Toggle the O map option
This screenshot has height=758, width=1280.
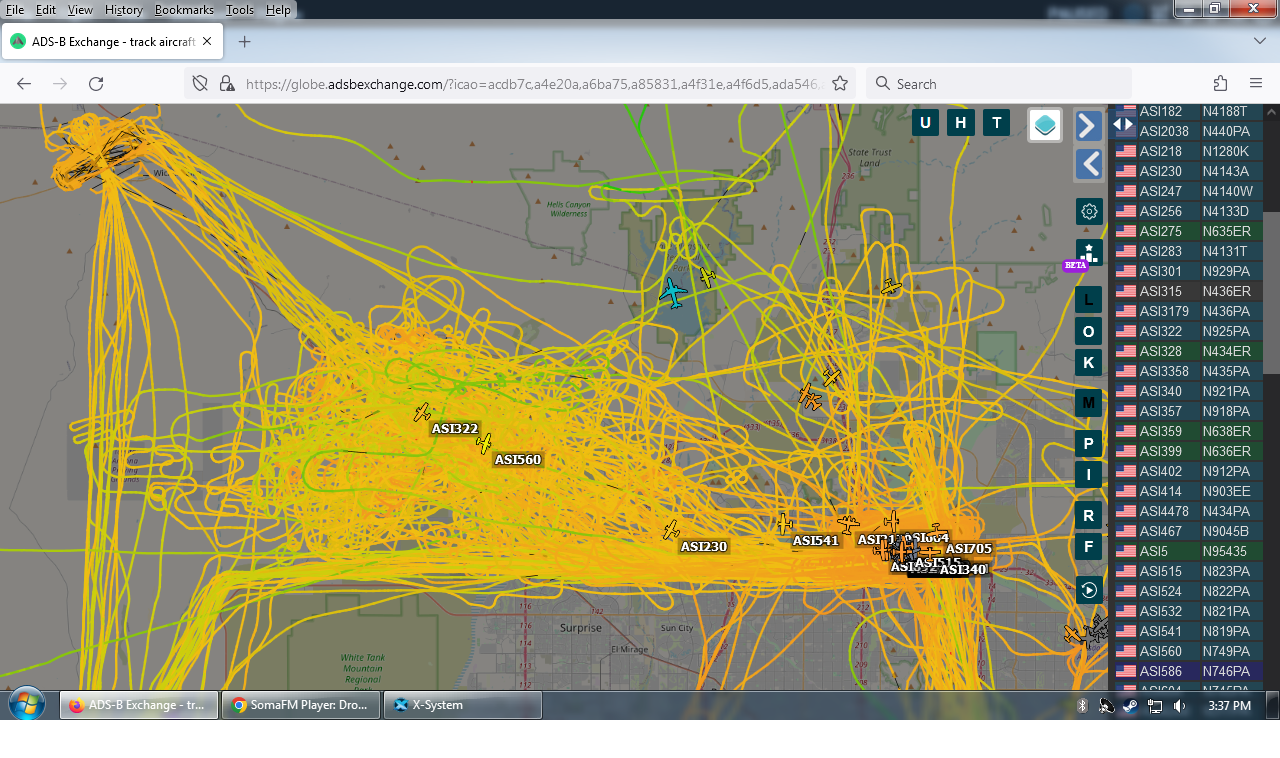coord(1089,331)
